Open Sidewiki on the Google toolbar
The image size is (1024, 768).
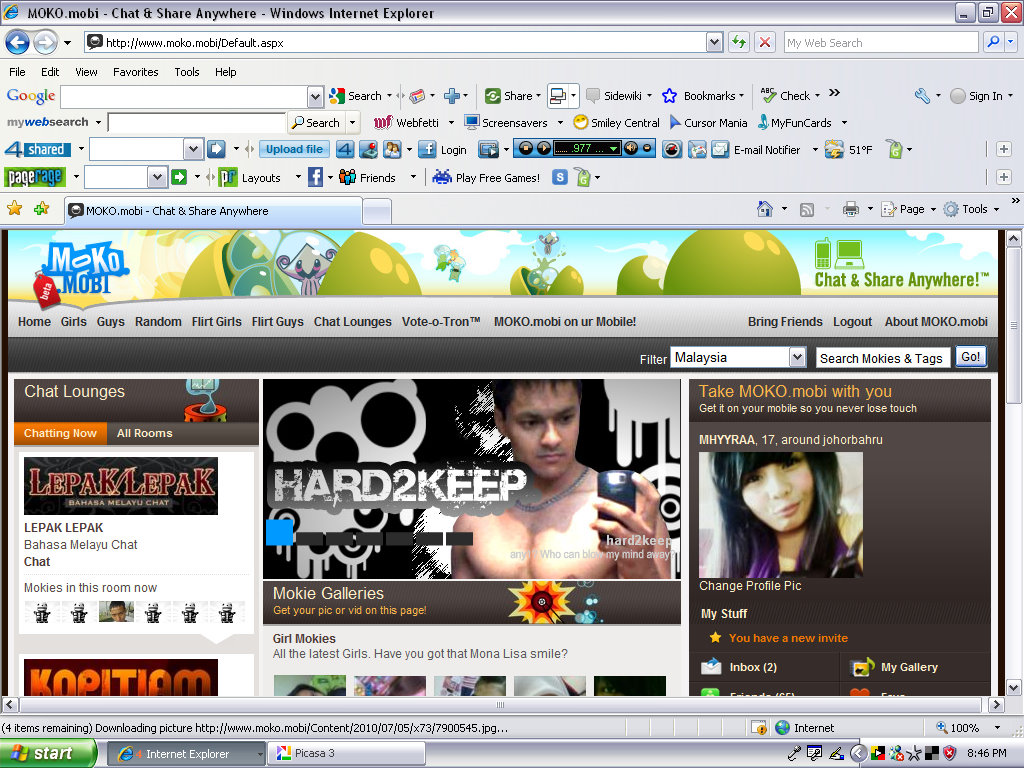618,96
